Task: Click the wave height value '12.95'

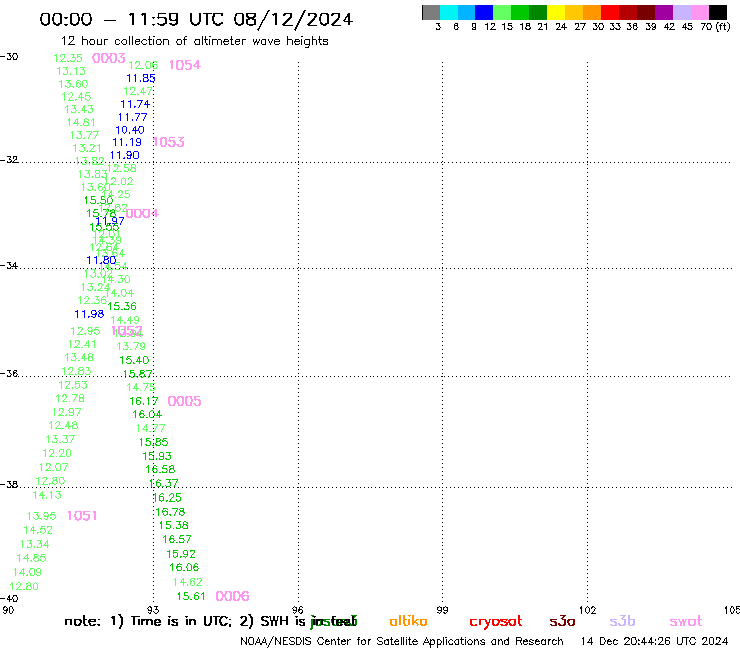Action: click(x=85, y=331)
